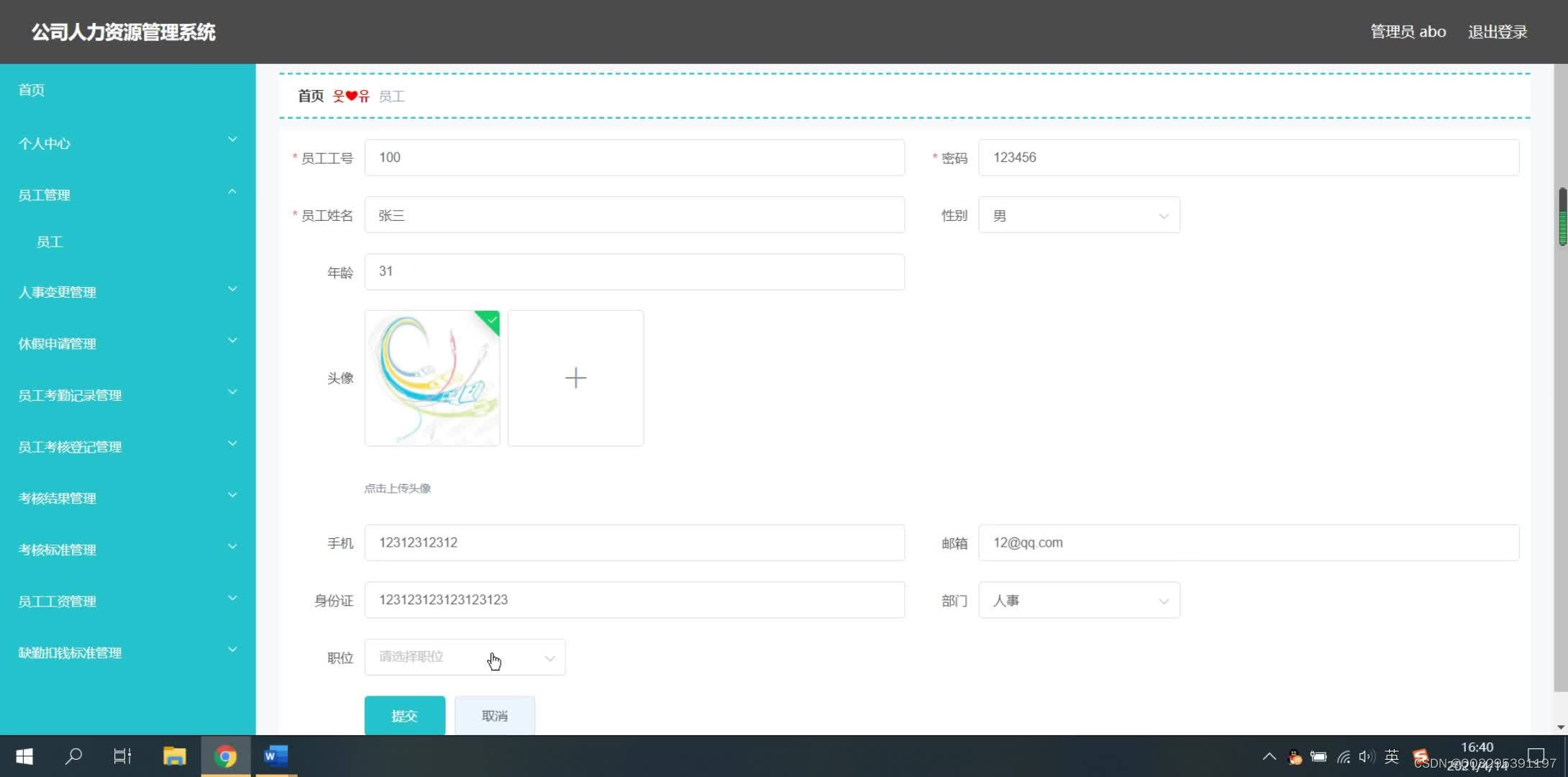The height and width of the screenshot is (777, 1568).
Task: Open taskbar search magnifier
Action: [x=73, y=756]
